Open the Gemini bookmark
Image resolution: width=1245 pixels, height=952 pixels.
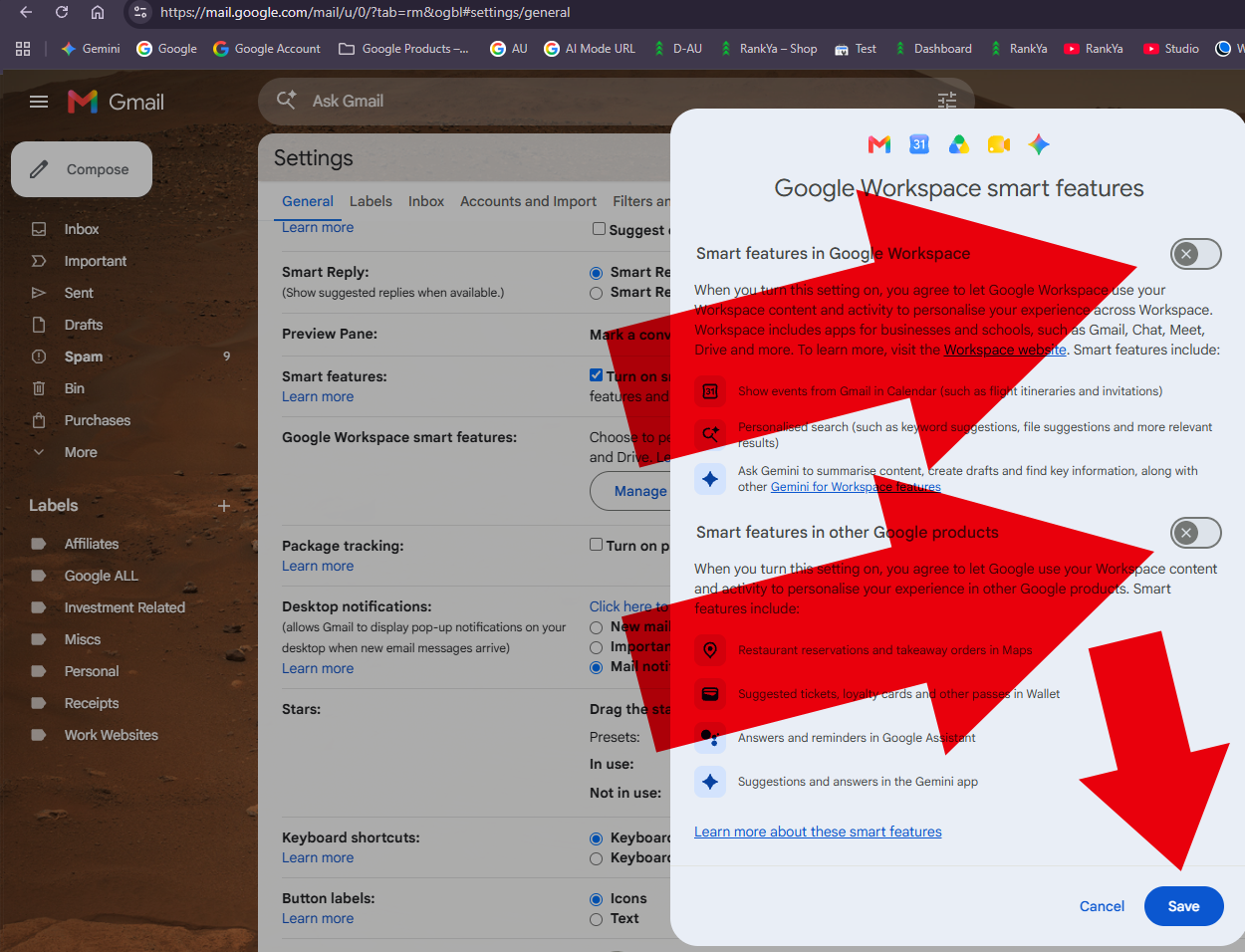coord(91,48)
